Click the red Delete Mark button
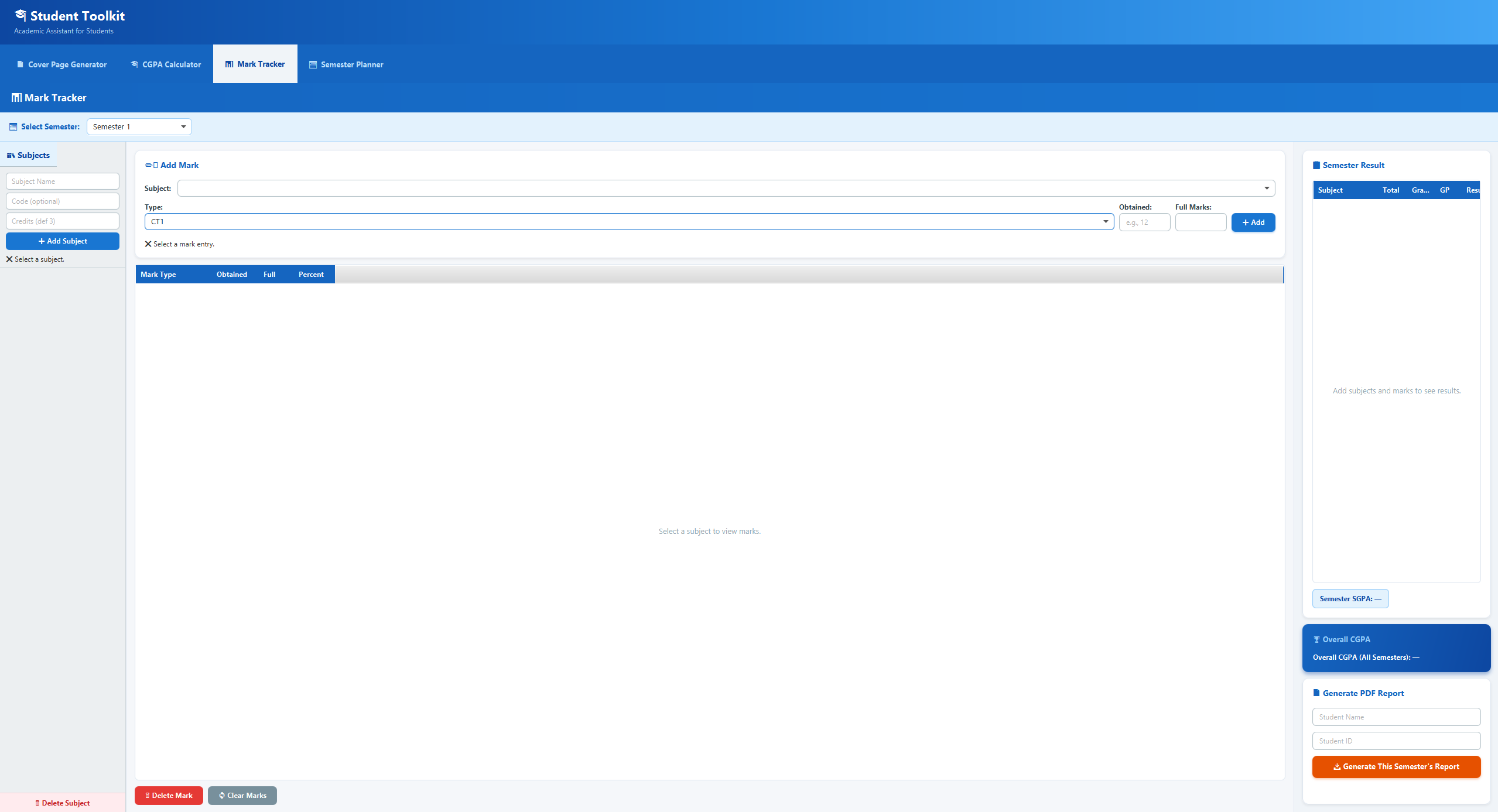Image resolution: width=1498 pixels, height=812 pixels. pyautogui.click(x=169, y=795)
